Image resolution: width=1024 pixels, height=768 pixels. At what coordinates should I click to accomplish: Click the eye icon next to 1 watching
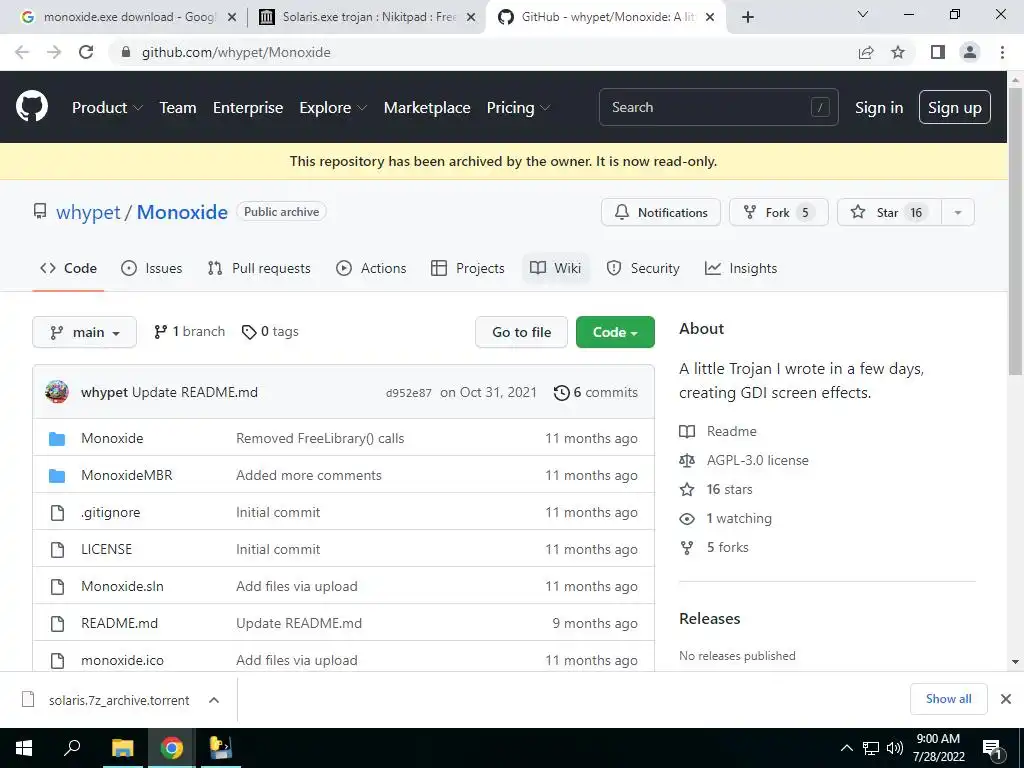pyautogui.click(x=687, y=519)
